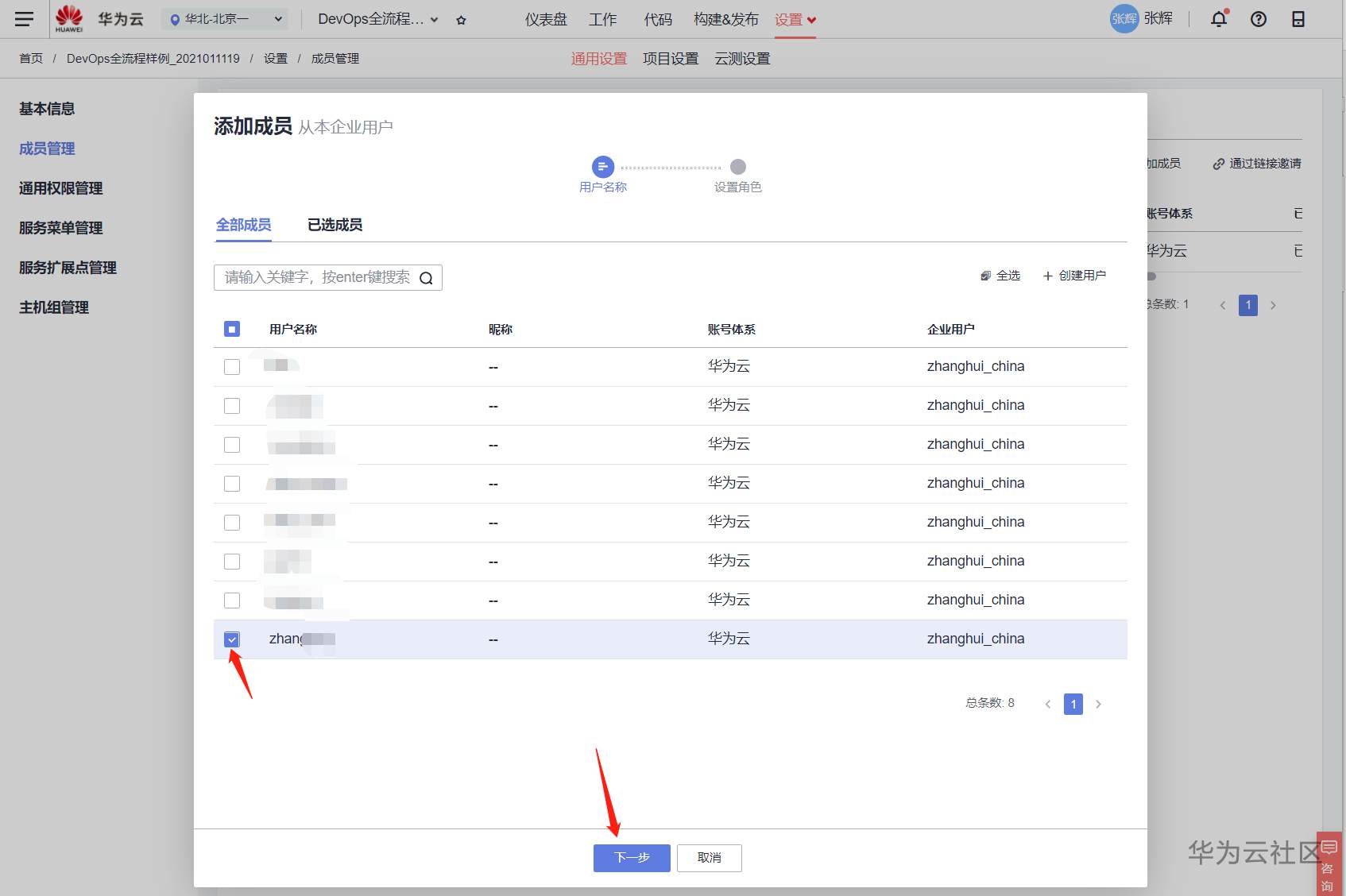Click the 通过链接邀请 link
The height and width of the screenshot is (896, 1346).
pos(1257,164)
